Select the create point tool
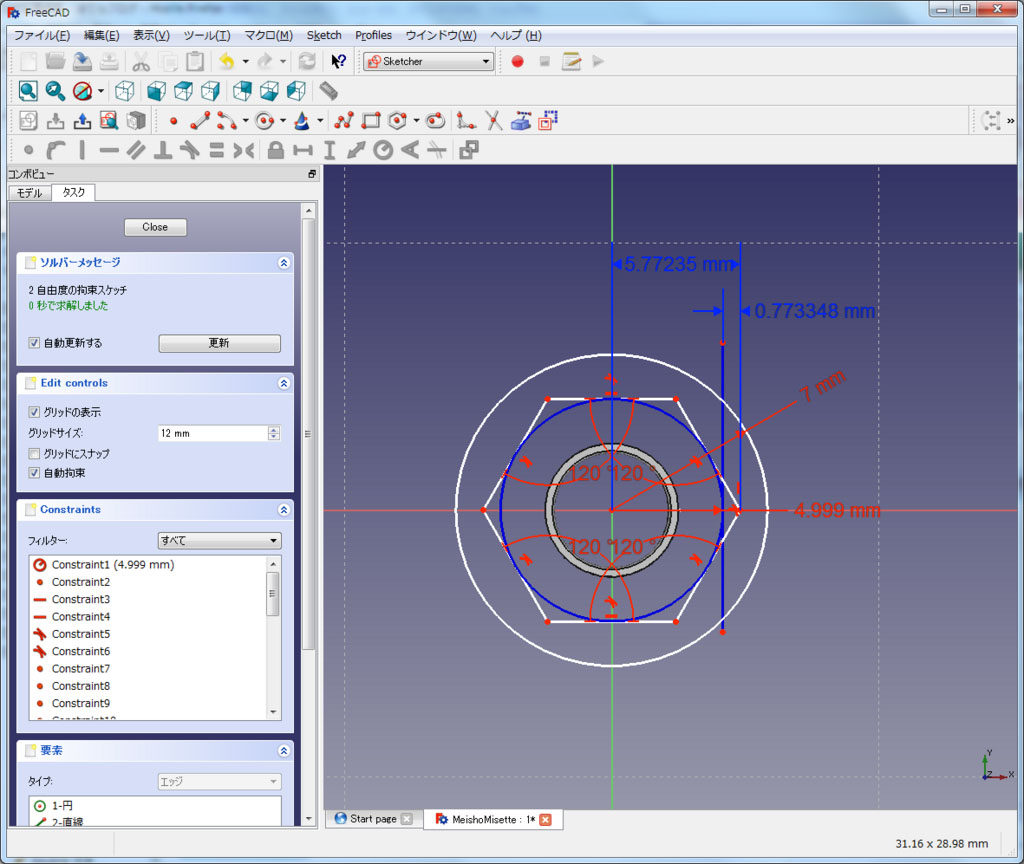The image size is (1024, 864). (174, 121)
